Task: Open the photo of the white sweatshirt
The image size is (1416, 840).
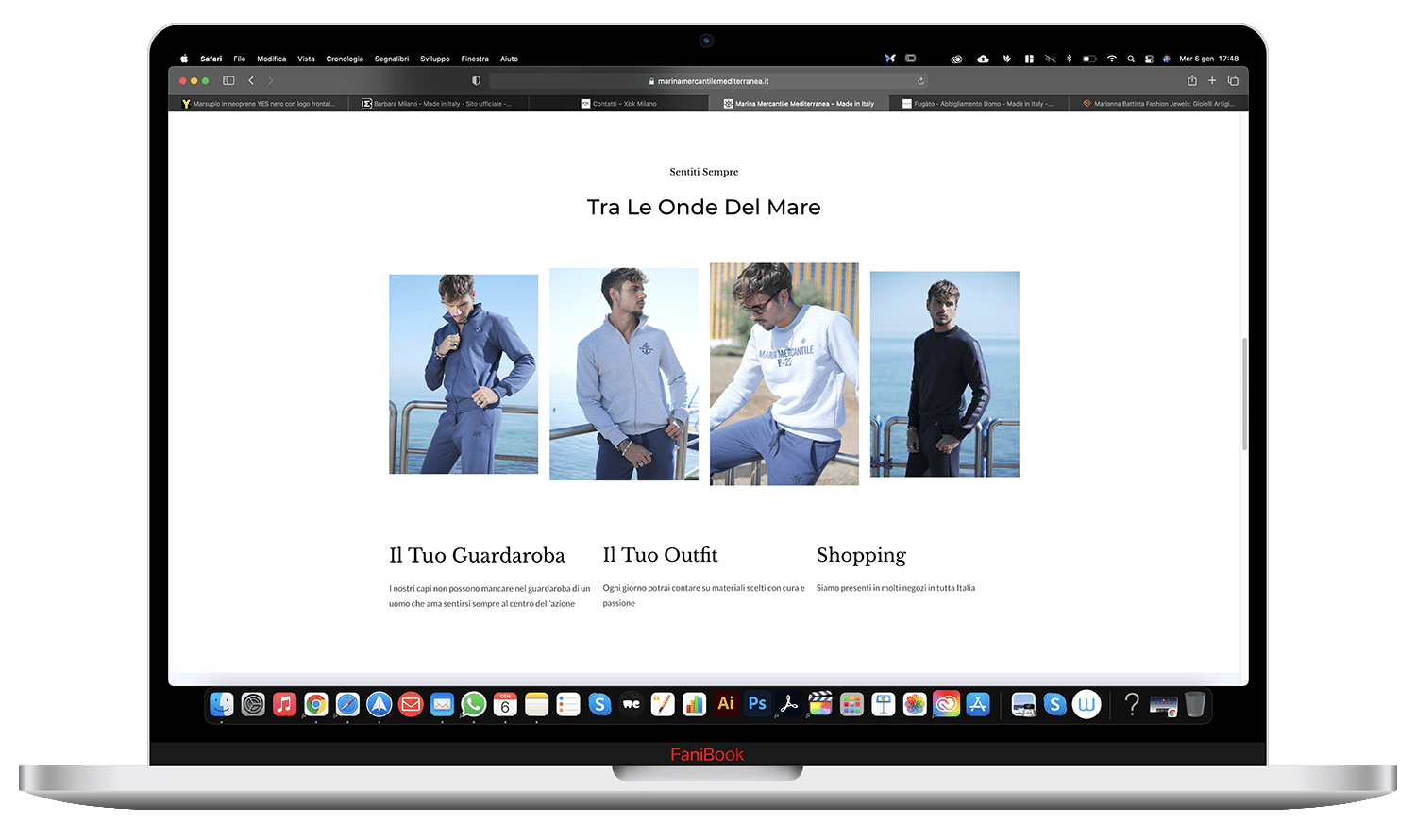Action: 784,374
